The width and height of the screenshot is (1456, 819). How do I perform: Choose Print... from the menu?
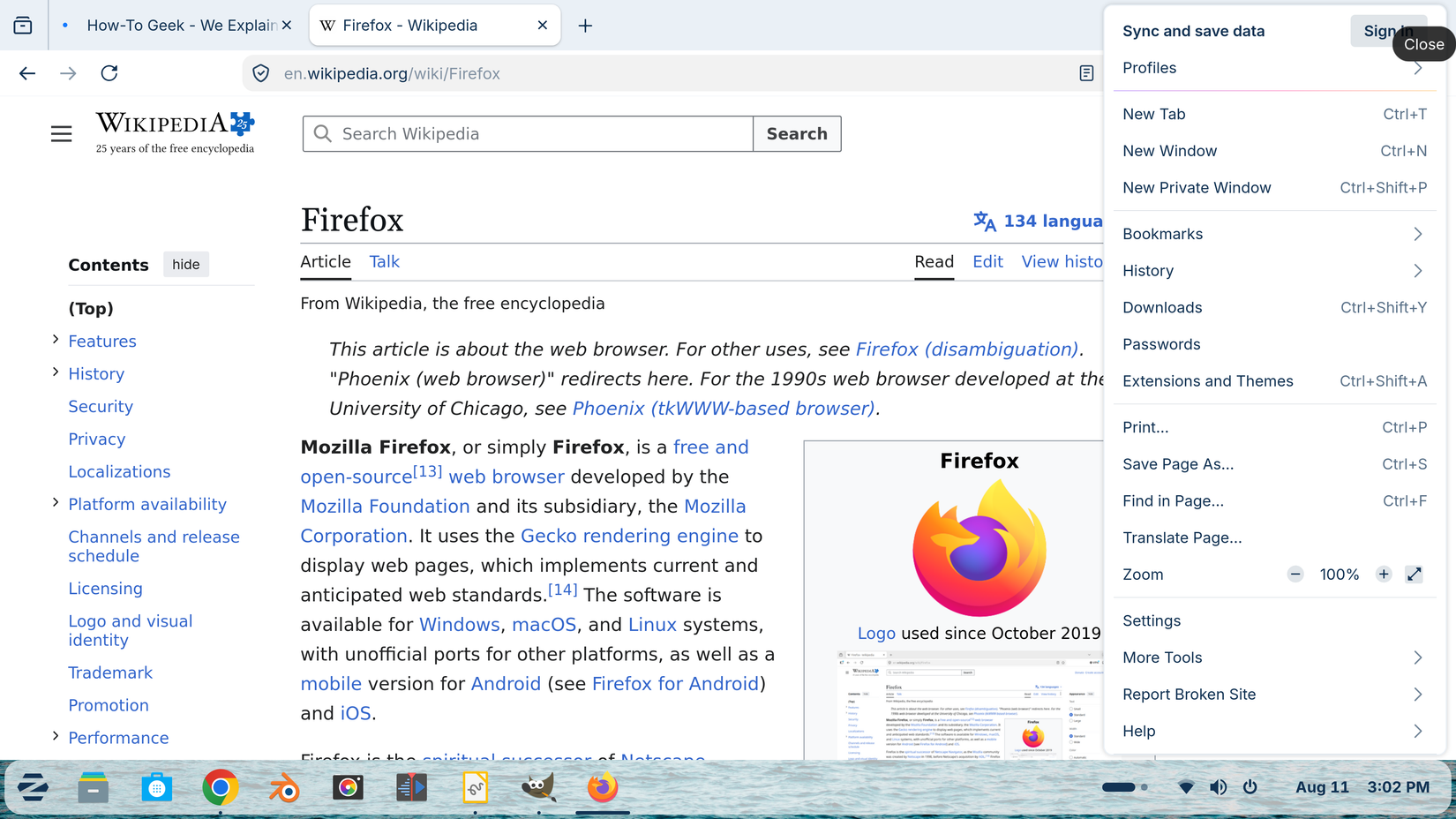pos(1274,427)
